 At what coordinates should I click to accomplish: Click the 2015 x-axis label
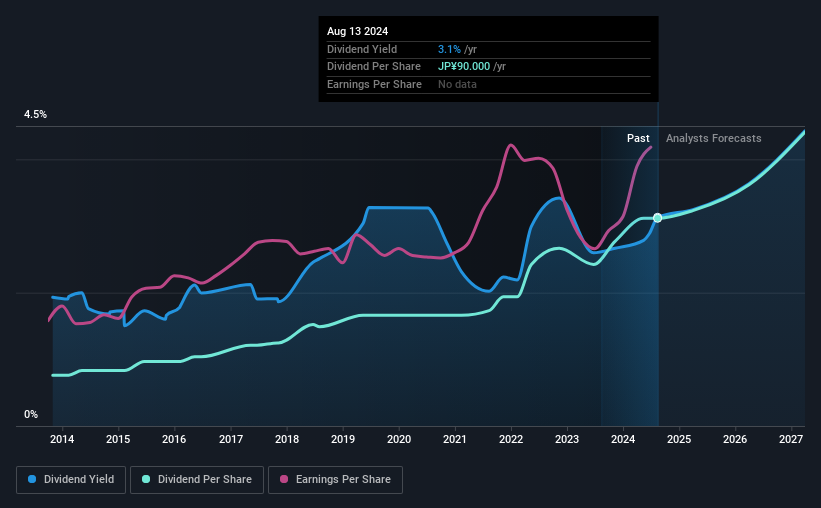tap(118, 439)
